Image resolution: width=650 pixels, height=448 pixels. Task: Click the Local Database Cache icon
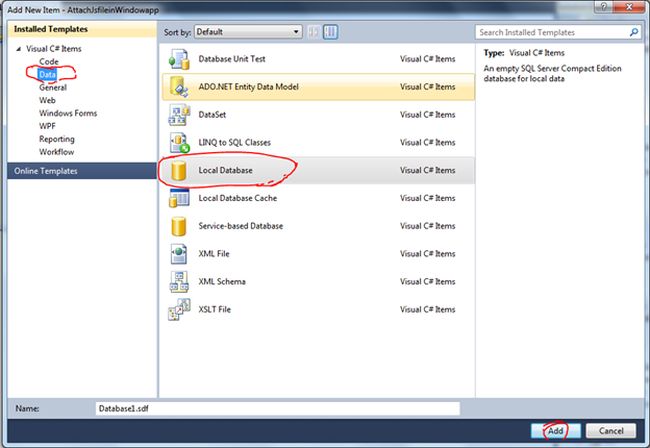coord(179,198)
